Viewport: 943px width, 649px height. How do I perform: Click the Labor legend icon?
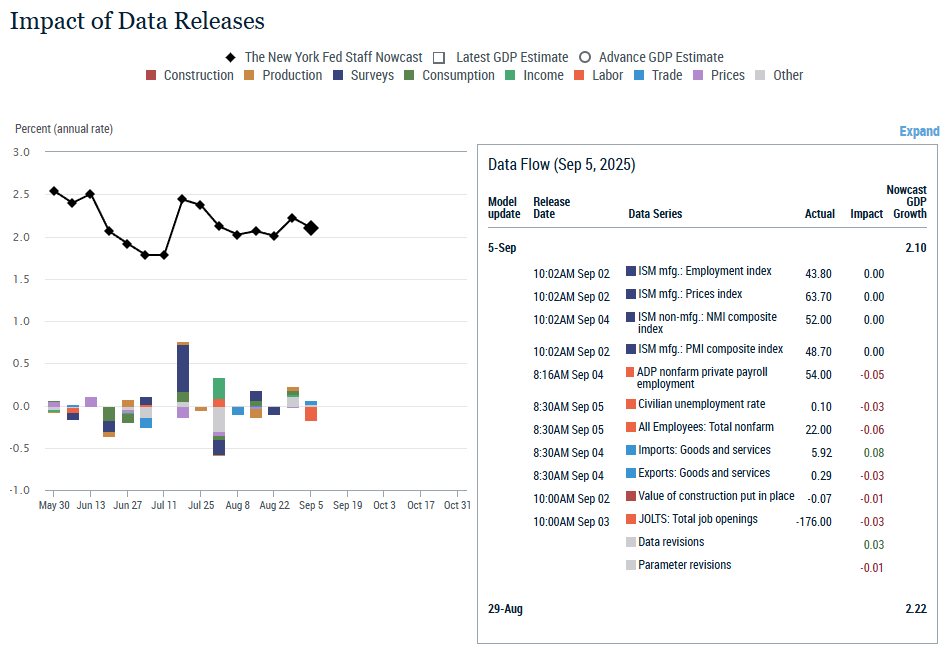[x=579, y=76]
